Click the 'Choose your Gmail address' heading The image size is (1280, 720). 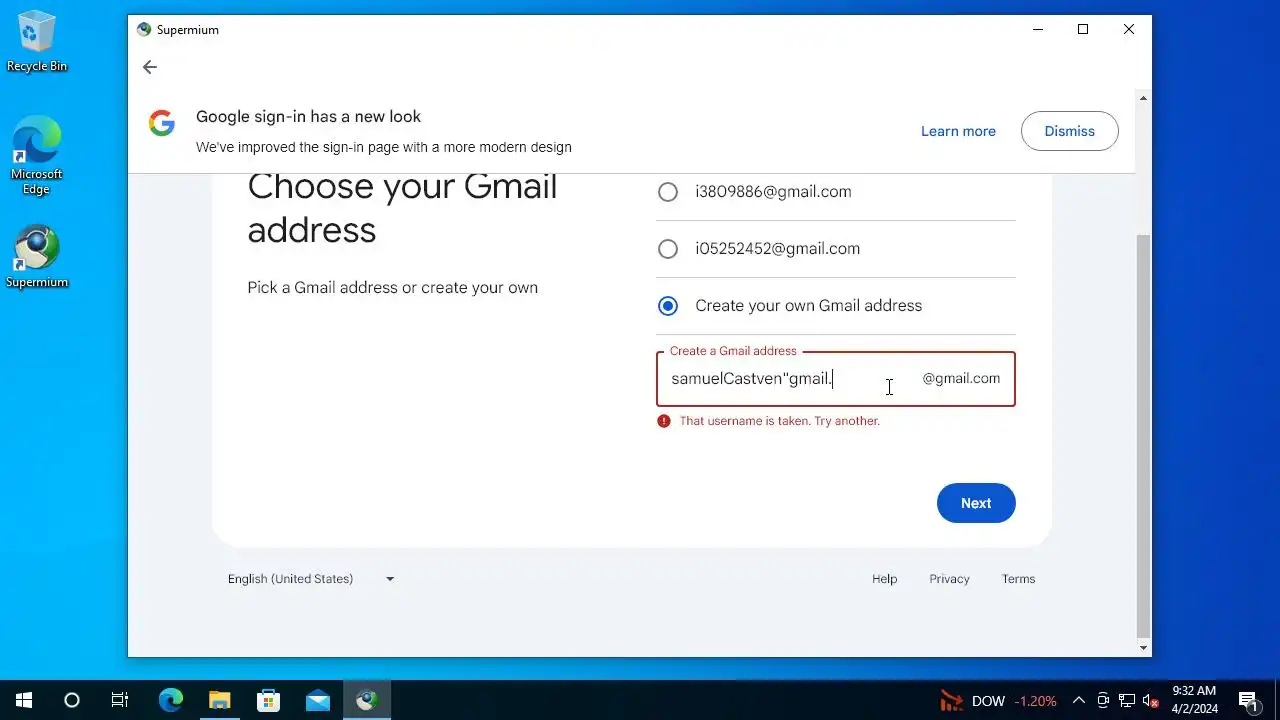(402, 208)
